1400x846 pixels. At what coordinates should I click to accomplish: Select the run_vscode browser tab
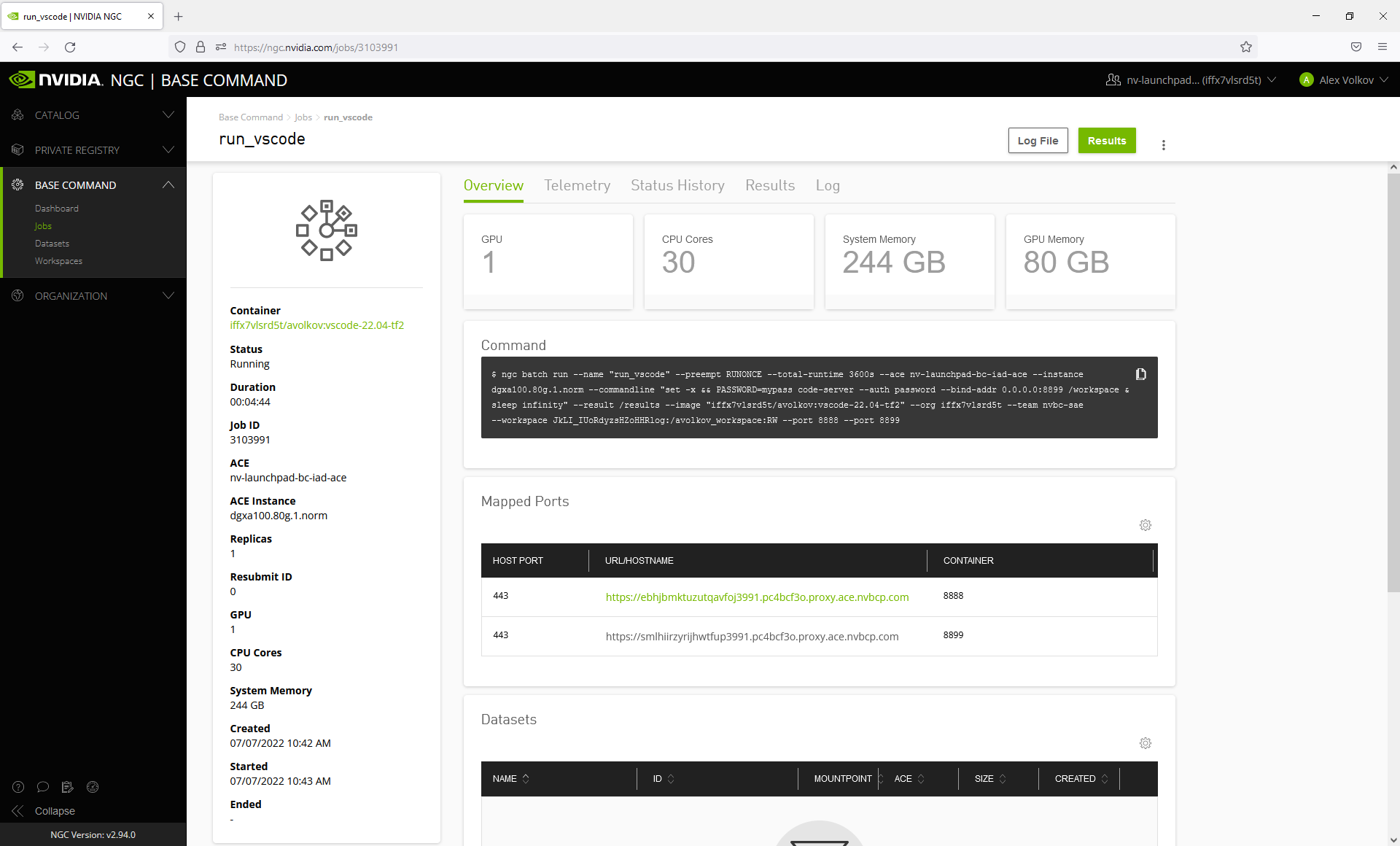[x=82, y=16]
